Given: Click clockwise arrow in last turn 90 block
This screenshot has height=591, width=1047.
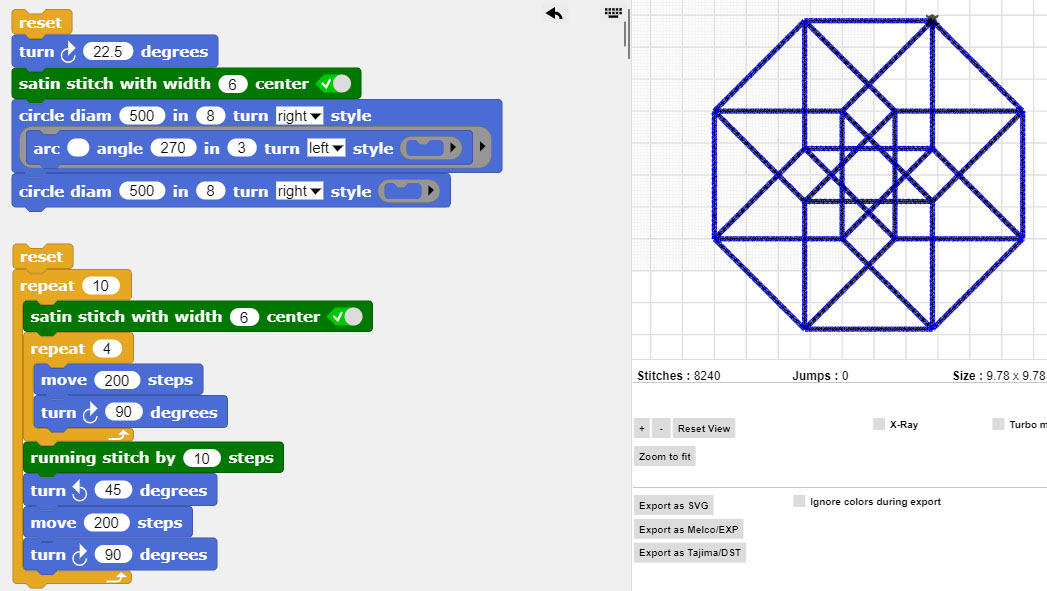Looking at the screenshot, I should click(x=79, y=555).
